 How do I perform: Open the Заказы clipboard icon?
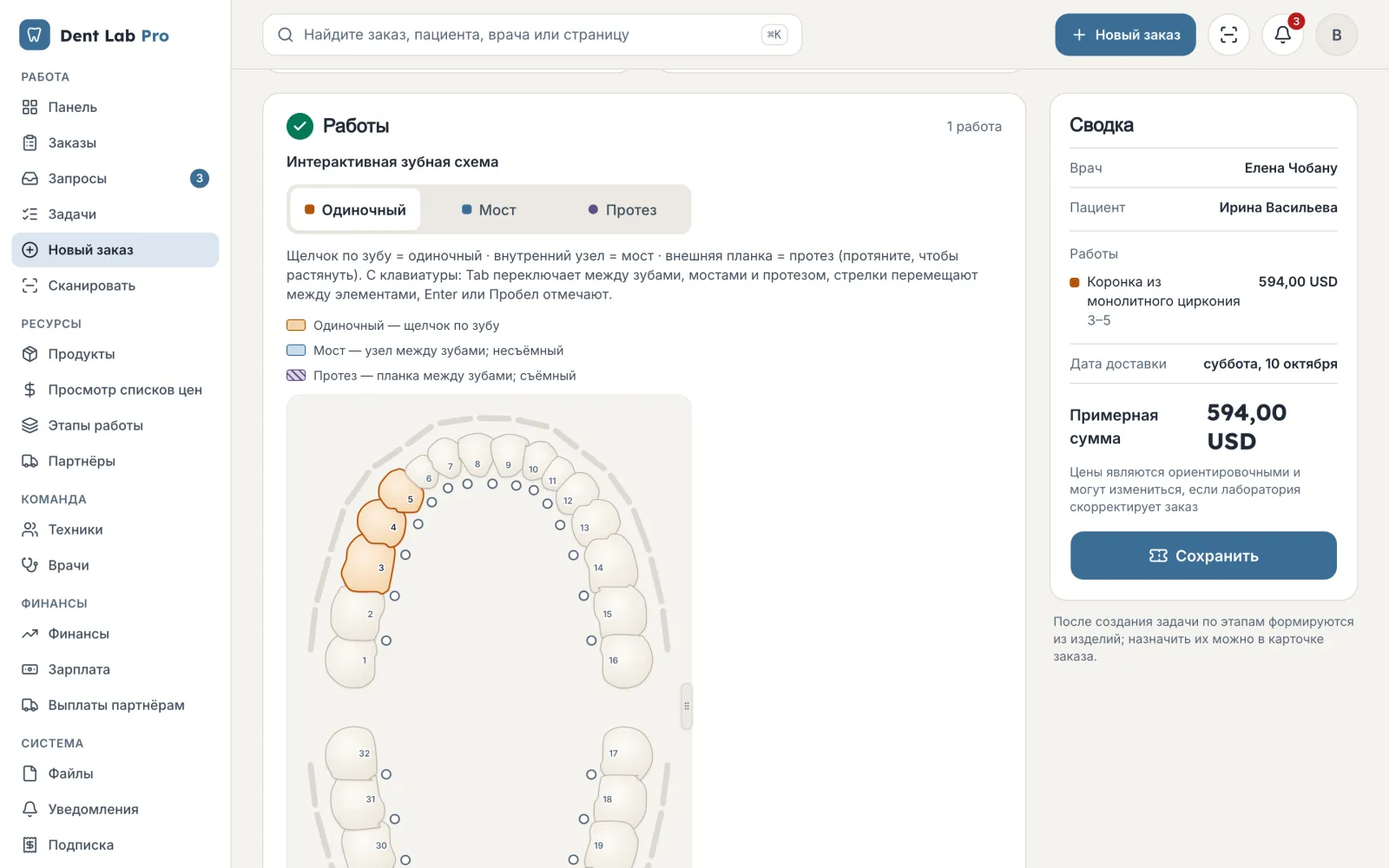[30, 142]
